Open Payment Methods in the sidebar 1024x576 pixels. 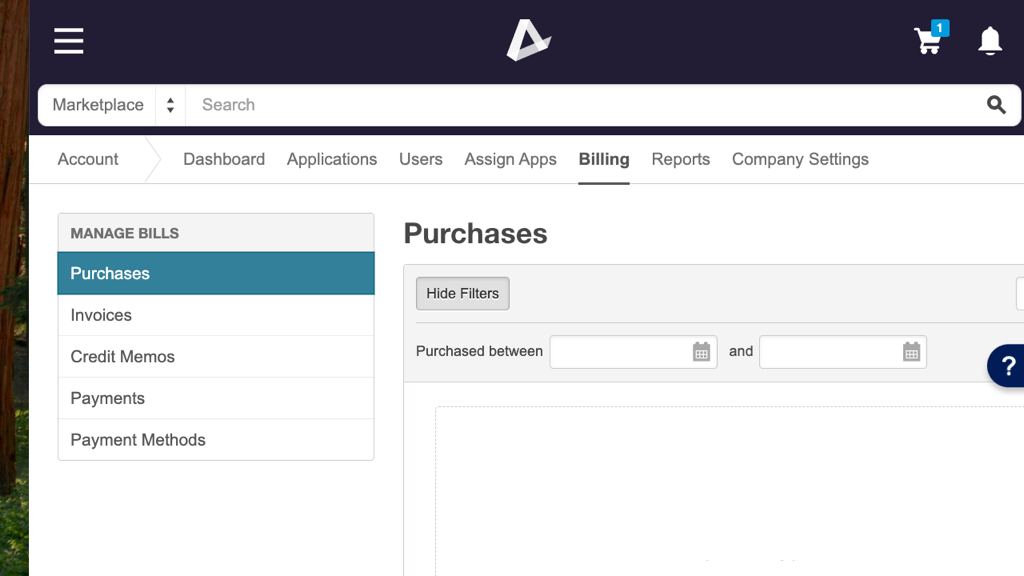coord(216,440)
